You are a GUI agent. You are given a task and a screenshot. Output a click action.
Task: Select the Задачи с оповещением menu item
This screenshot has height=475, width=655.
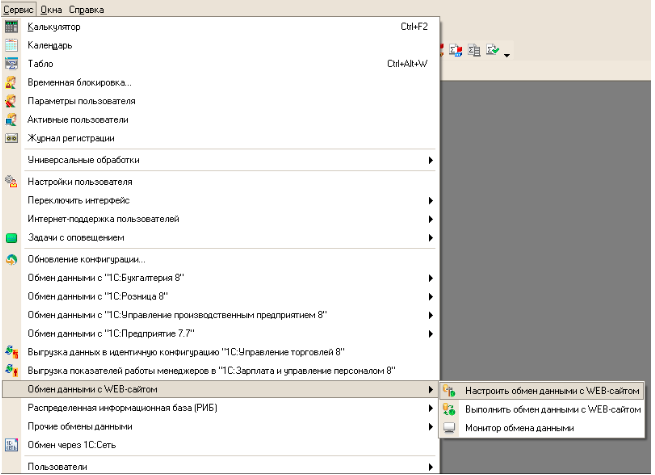[x=221, y=238]
